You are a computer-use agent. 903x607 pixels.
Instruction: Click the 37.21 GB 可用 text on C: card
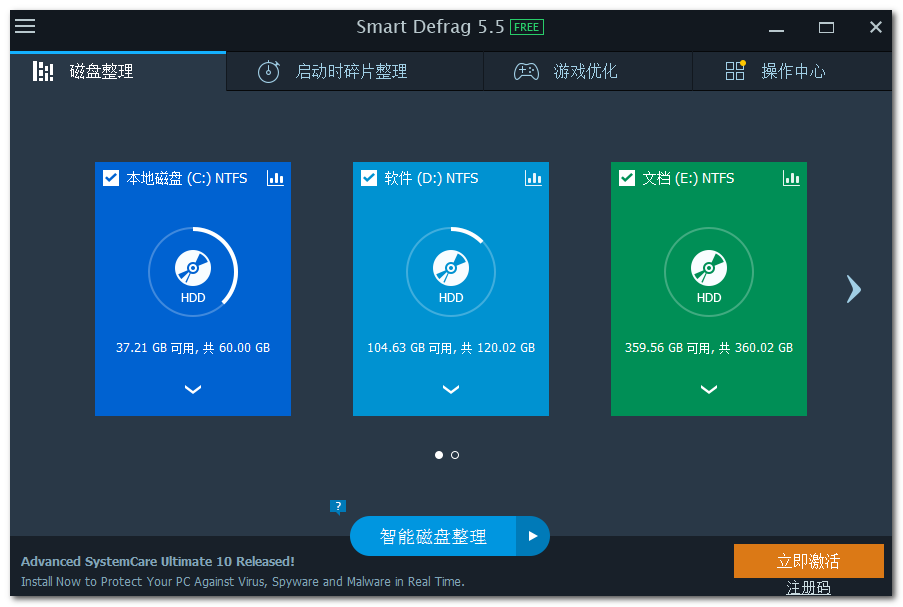(193, 348)
